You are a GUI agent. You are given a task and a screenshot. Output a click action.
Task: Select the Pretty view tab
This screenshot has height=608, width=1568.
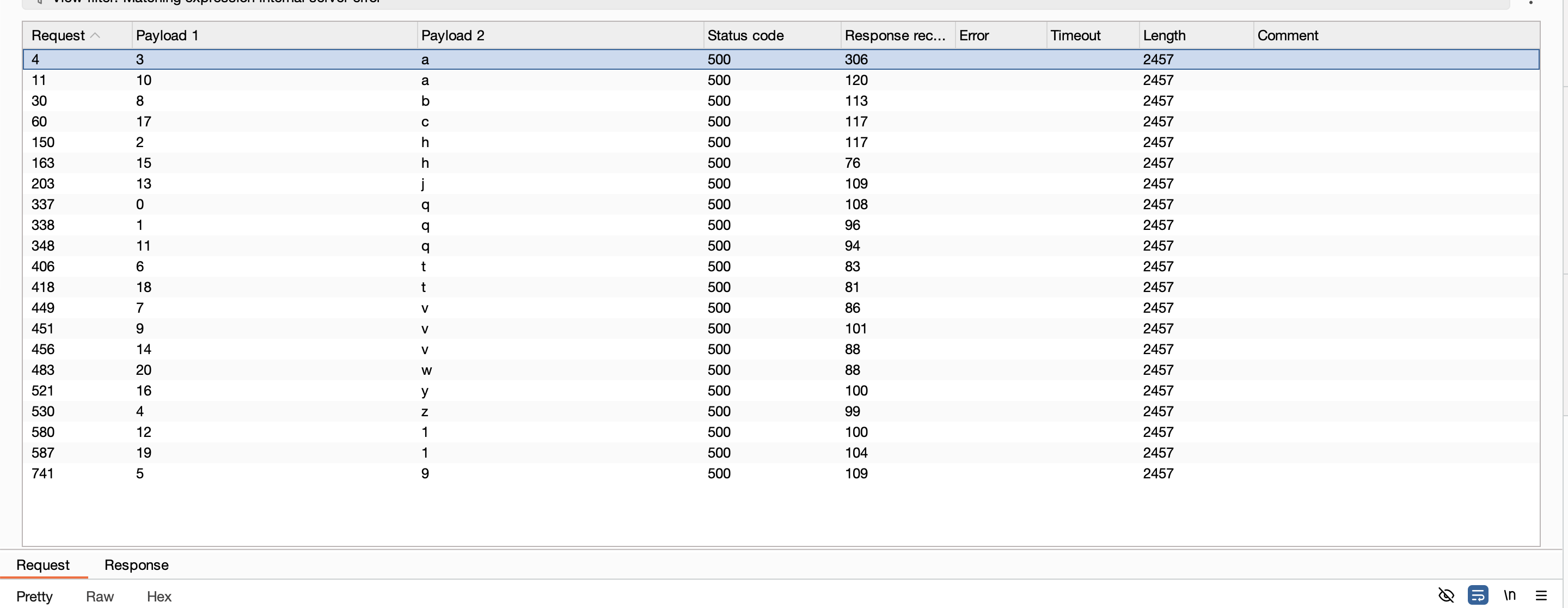pyautogui.click(x=34, y=597)
